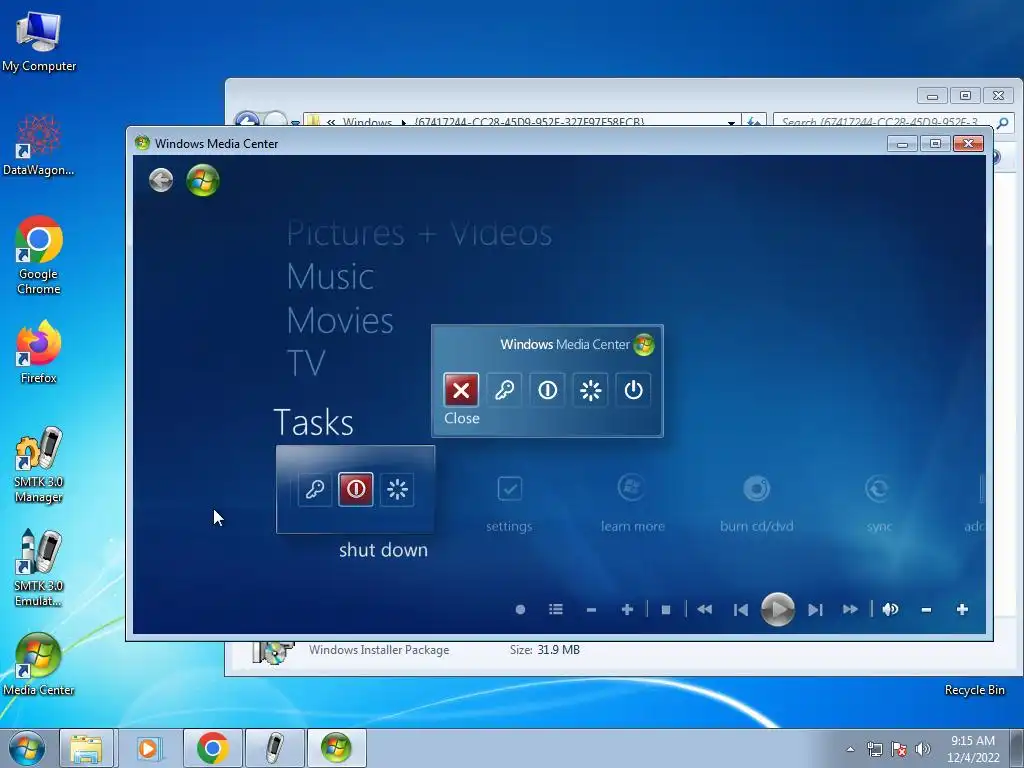Click the large Play button

pos(778,609)
